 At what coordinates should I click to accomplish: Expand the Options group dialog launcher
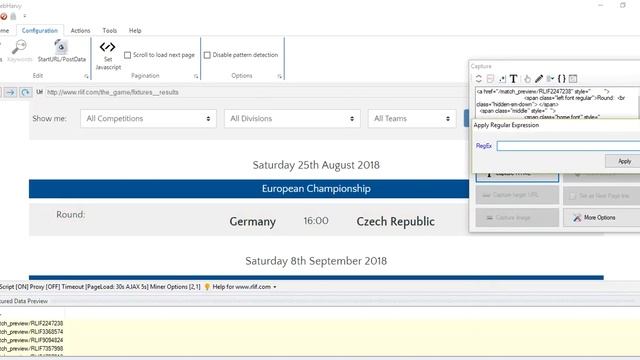click(280, 76)
